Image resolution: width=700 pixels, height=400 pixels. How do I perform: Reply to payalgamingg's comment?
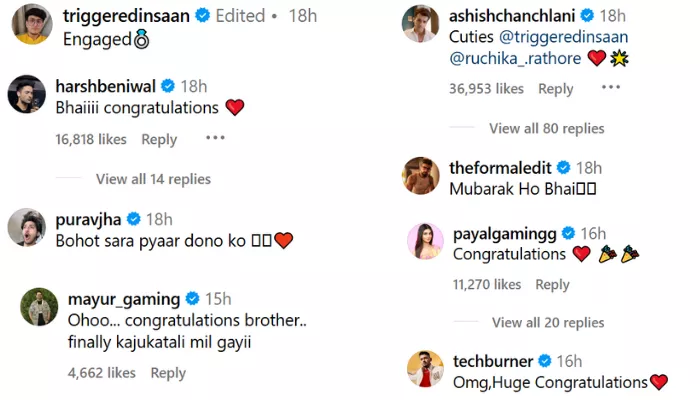tap(552, 284)
